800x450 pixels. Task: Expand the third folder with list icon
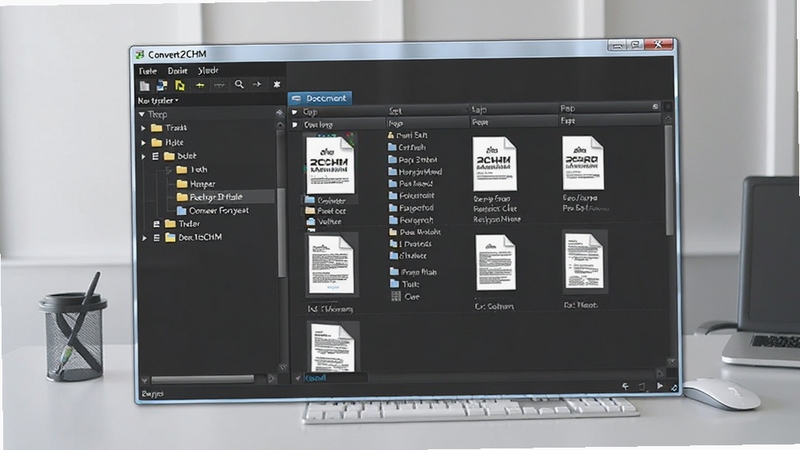click(x=143, y=156)
